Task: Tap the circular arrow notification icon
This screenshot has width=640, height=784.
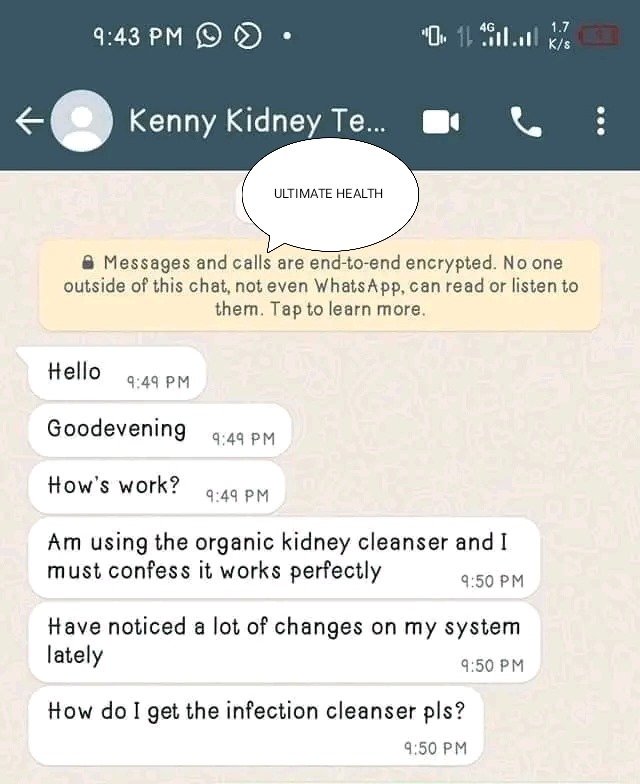Action: [248, 36]
